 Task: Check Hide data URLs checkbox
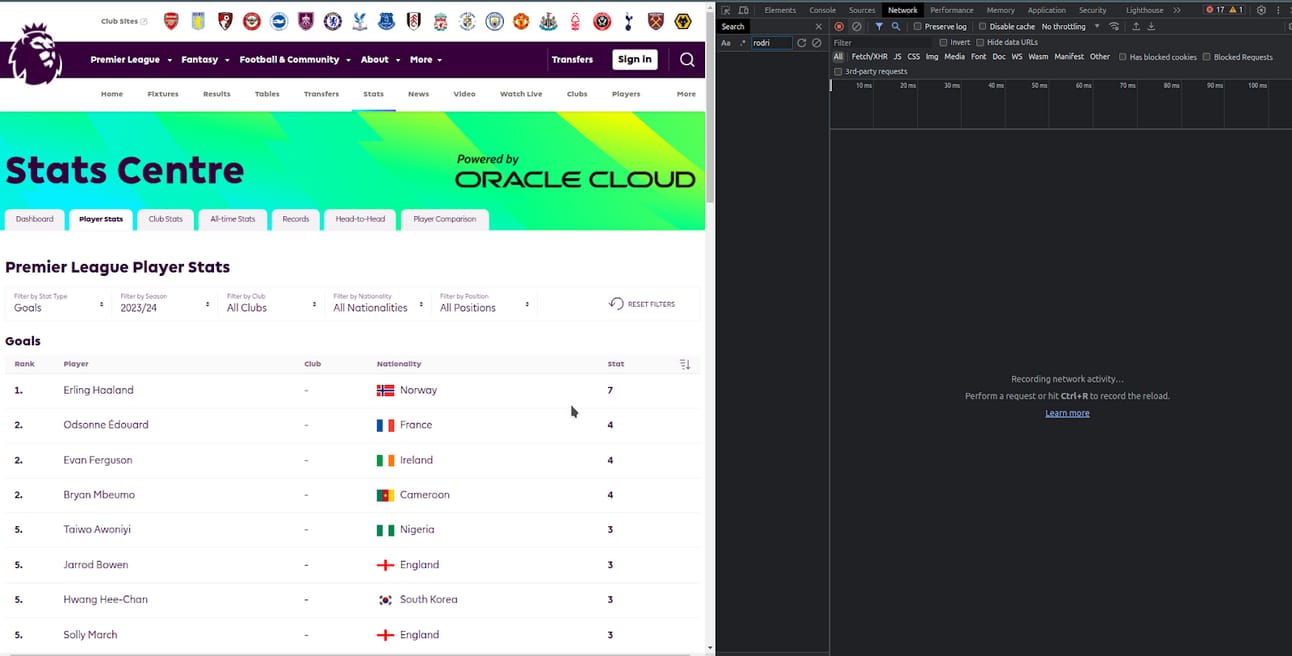[980, 42]
